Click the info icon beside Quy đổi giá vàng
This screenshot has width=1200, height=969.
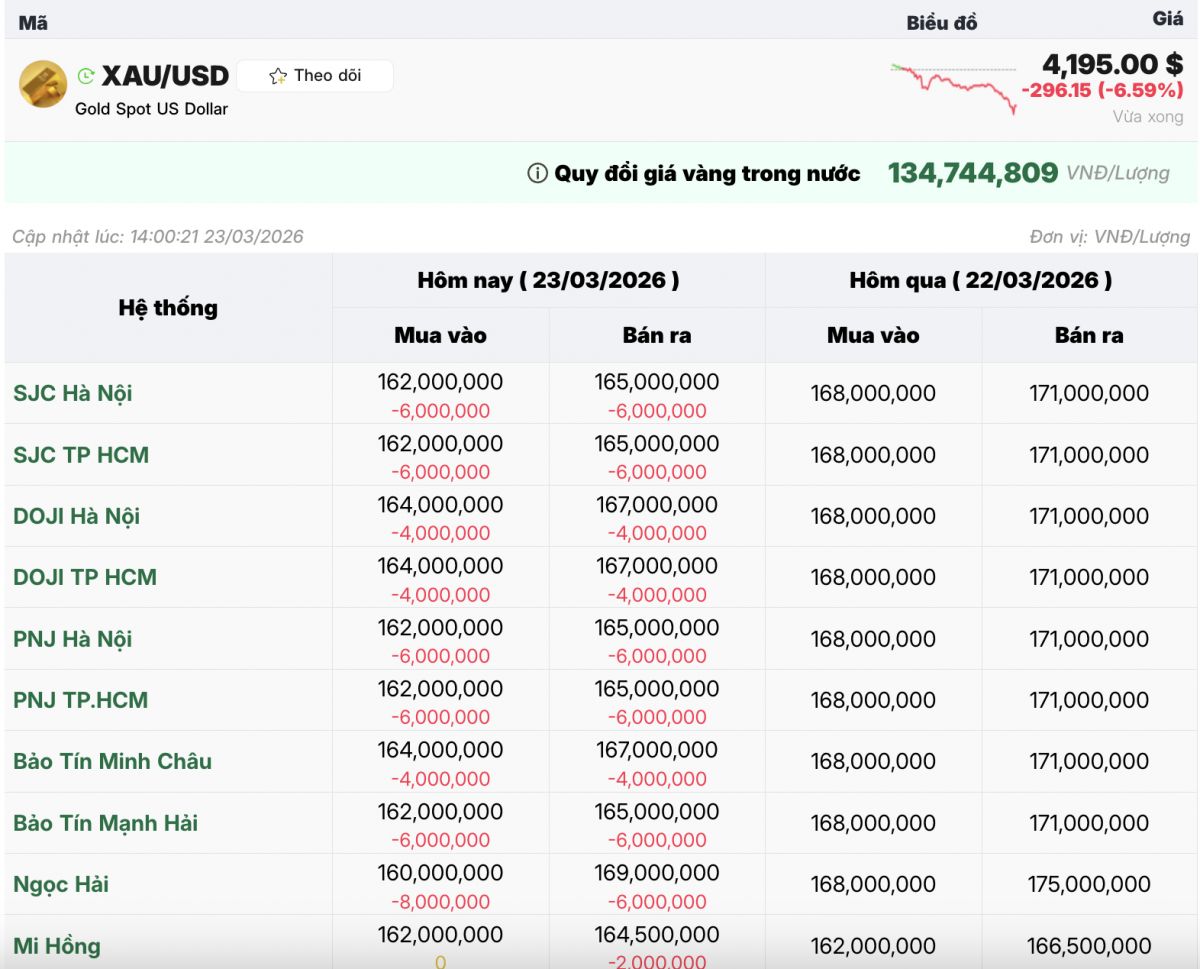(537, 173)
